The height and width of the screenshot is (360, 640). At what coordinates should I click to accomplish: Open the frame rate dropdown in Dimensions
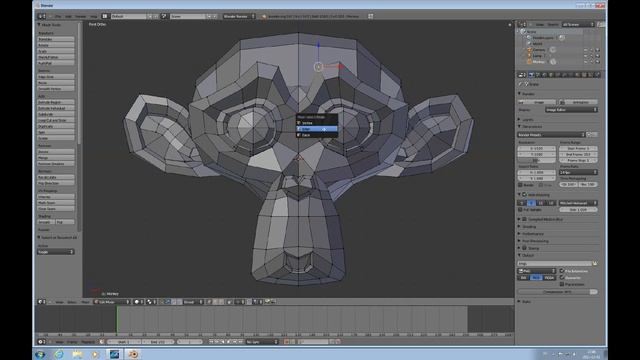coord(578,172)
